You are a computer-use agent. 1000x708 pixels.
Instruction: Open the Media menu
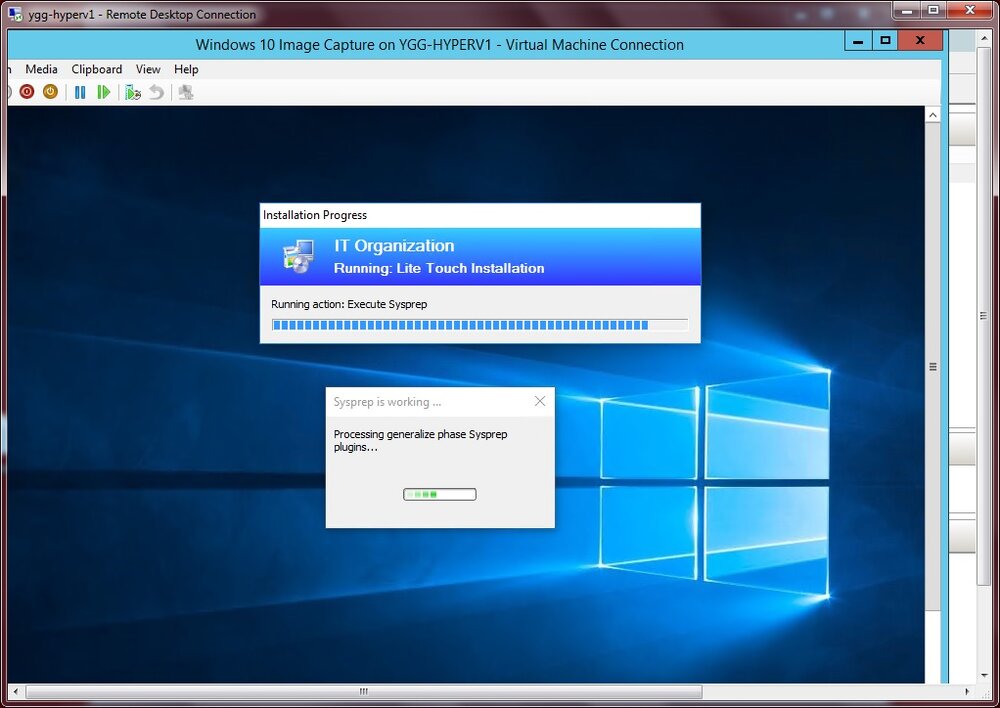coord(41,69)
